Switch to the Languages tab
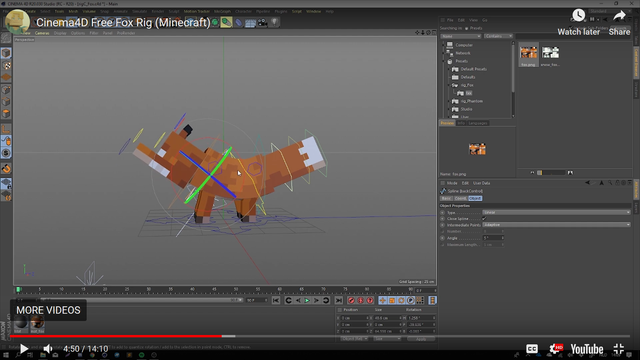 pyautogui.click(x=478, y=123)
